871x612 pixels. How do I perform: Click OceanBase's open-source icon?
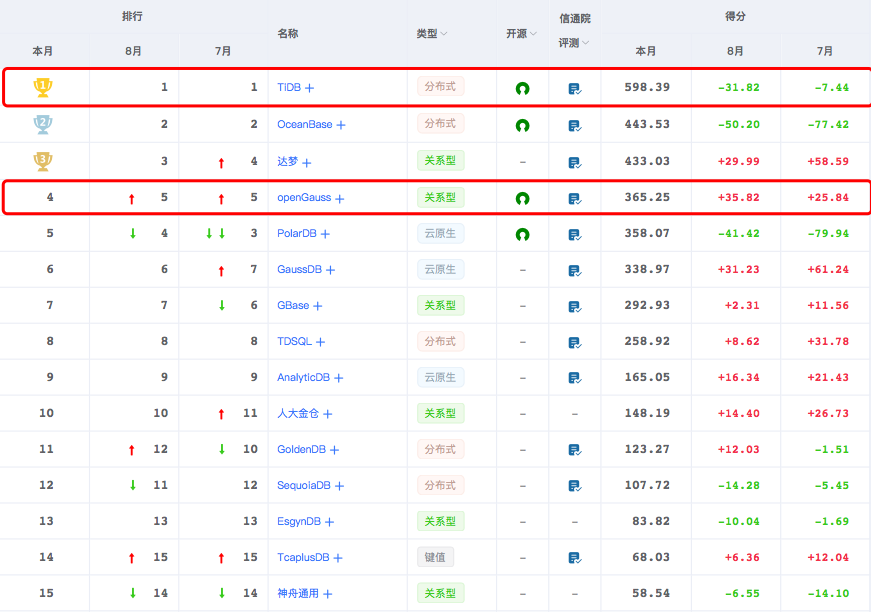click(x=522, y=126)
